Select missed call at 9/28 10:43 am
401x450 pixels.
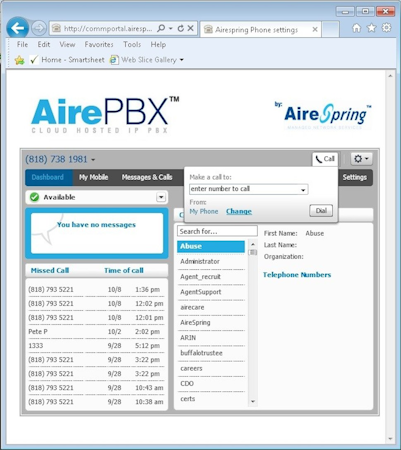coord(96,388)
